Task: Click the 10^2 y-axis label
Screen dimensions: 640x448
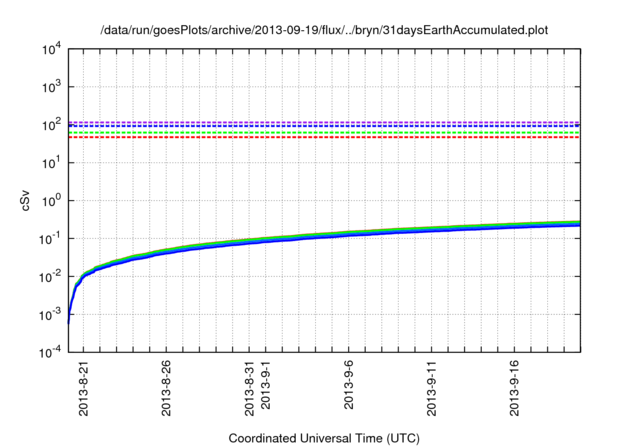Action: [x=51, y=124]
